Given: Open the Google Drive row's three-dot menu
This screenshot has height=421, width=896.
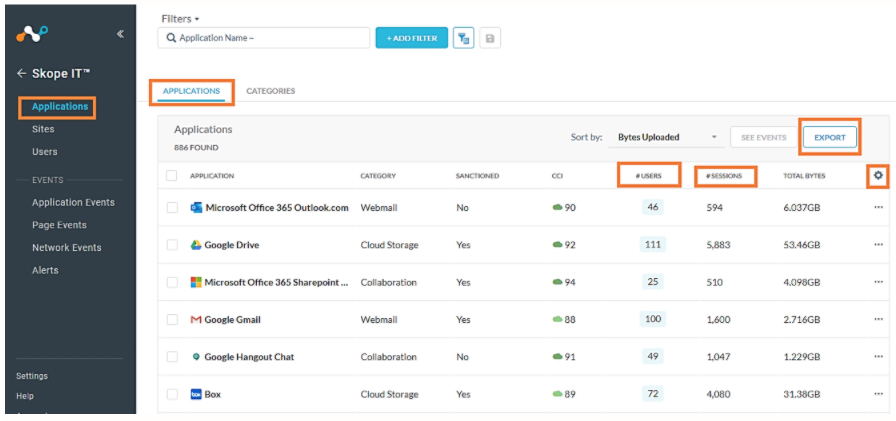Looking at the screenshot, I should [x=878, y=244].
